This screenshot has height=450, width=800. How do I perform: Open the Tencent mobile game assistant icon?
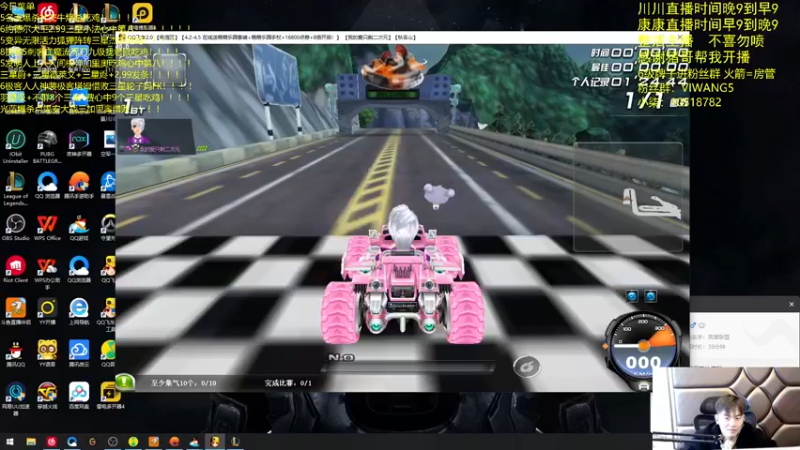(x=79, y=185)
